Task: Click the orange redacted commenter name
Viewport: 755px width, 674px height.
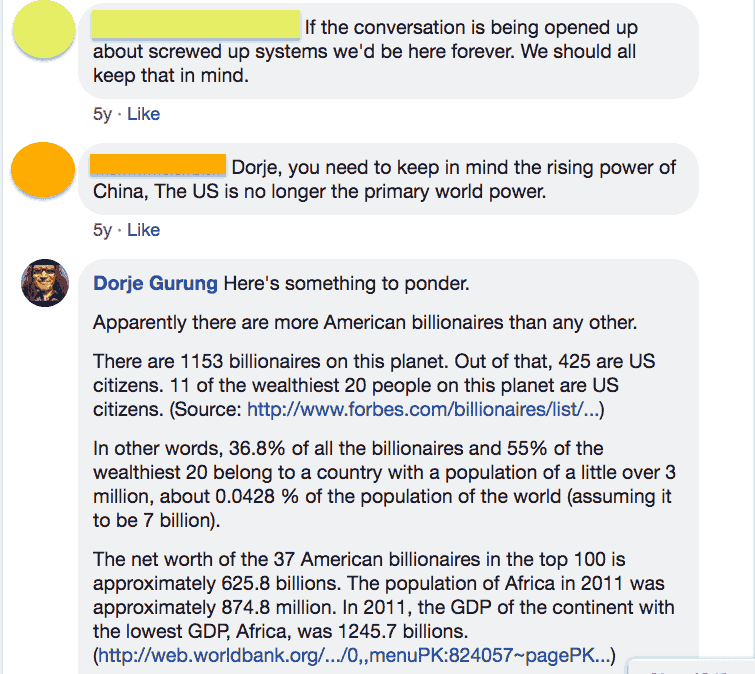Action: coord(158,165)
